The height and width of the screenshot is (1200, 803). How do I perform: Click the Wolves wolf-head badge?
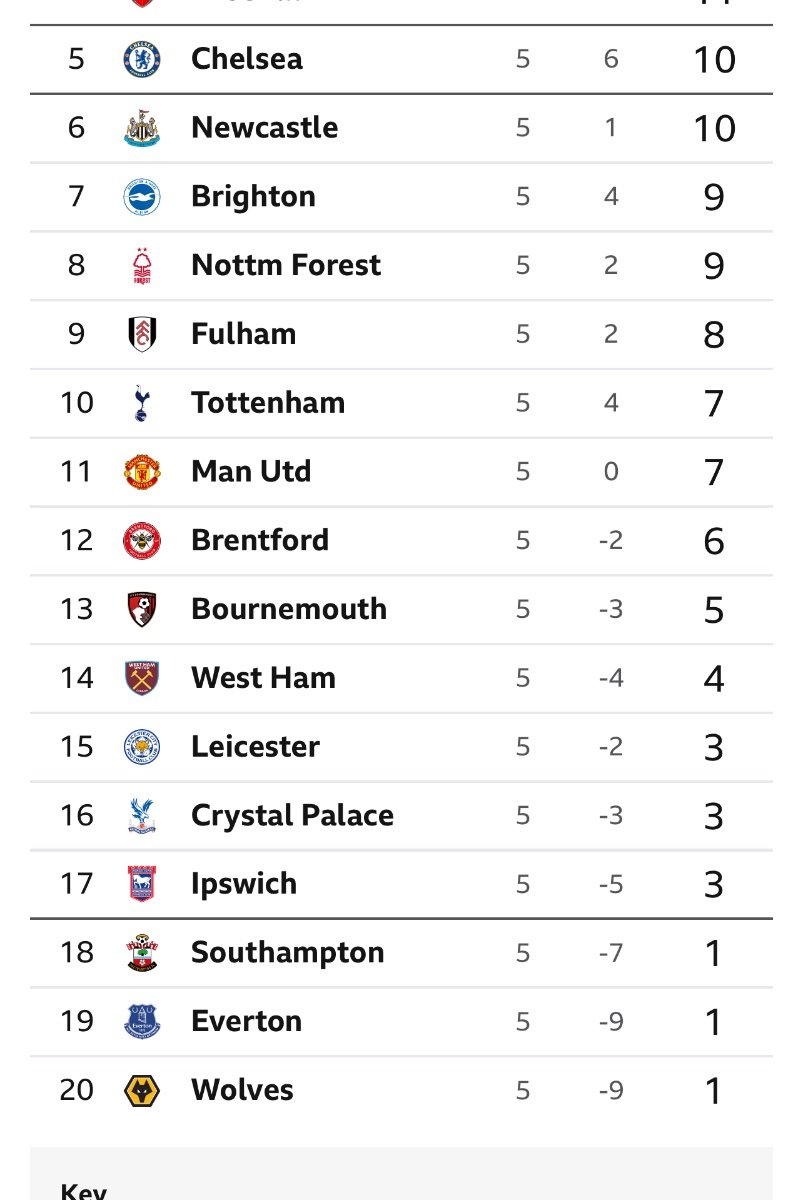[141, 1091]
